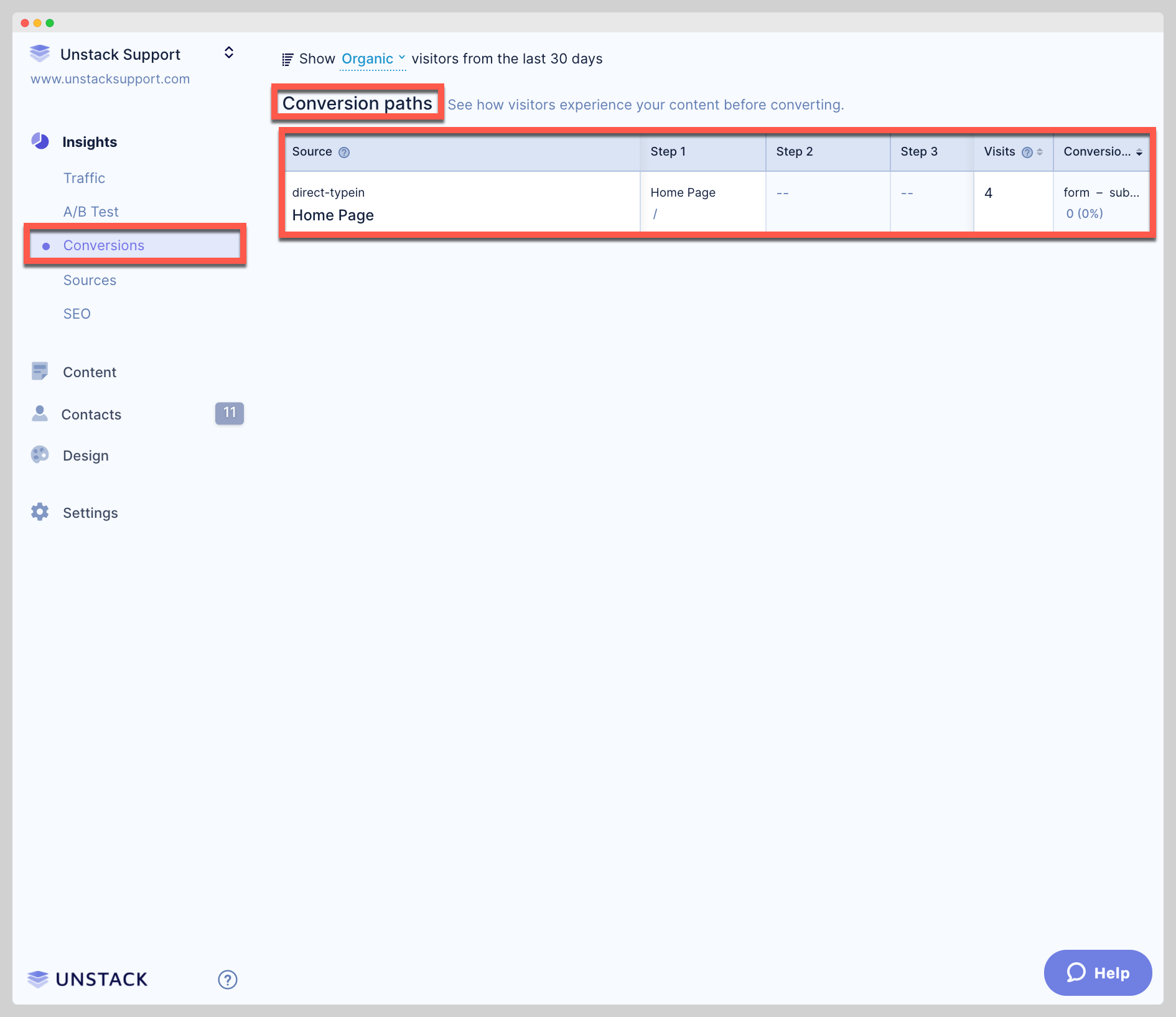Click the Contacts person icon
Viewport: 1176px width, 1017px height.
(x=40, y=414)
